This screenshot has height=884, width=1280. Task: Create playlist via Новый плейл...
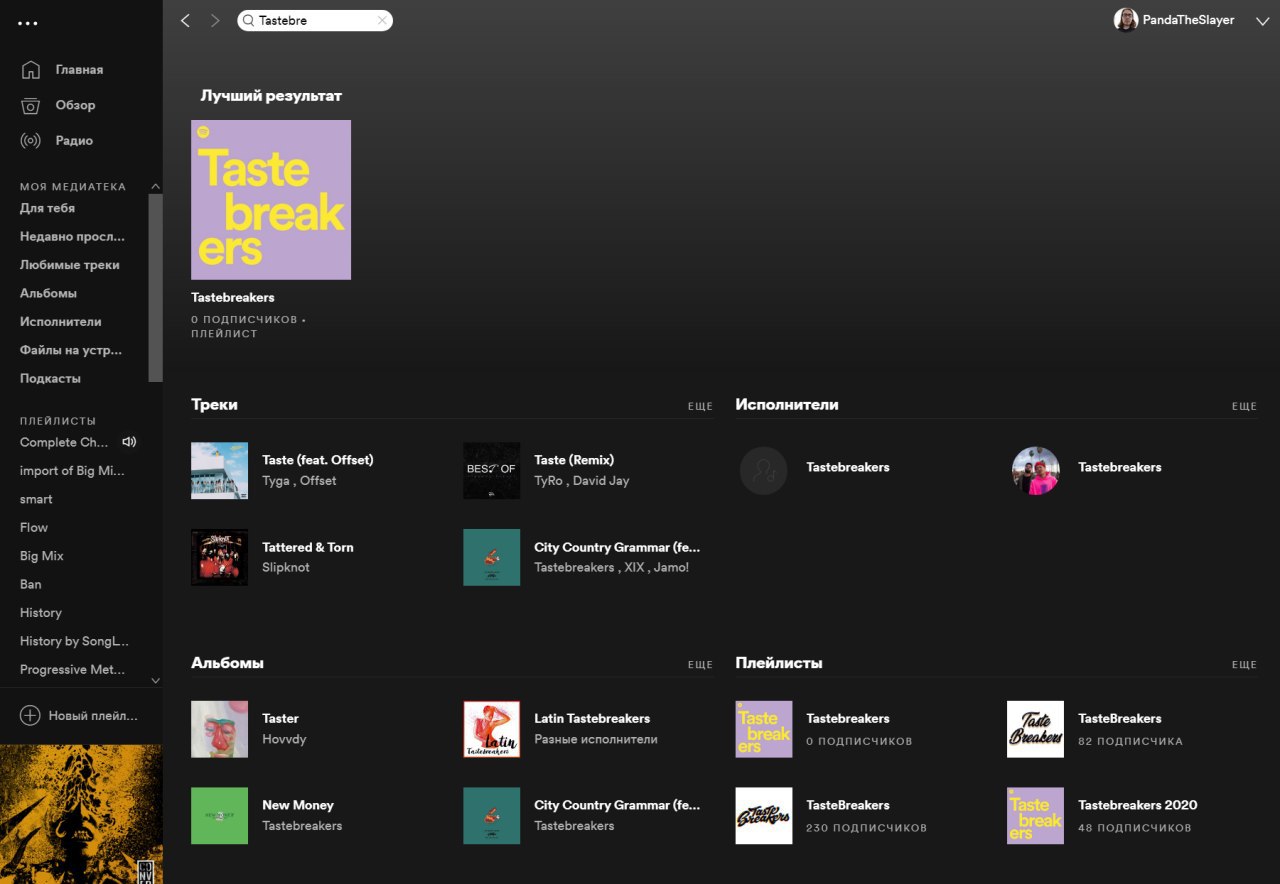click(x=93, y=716)
